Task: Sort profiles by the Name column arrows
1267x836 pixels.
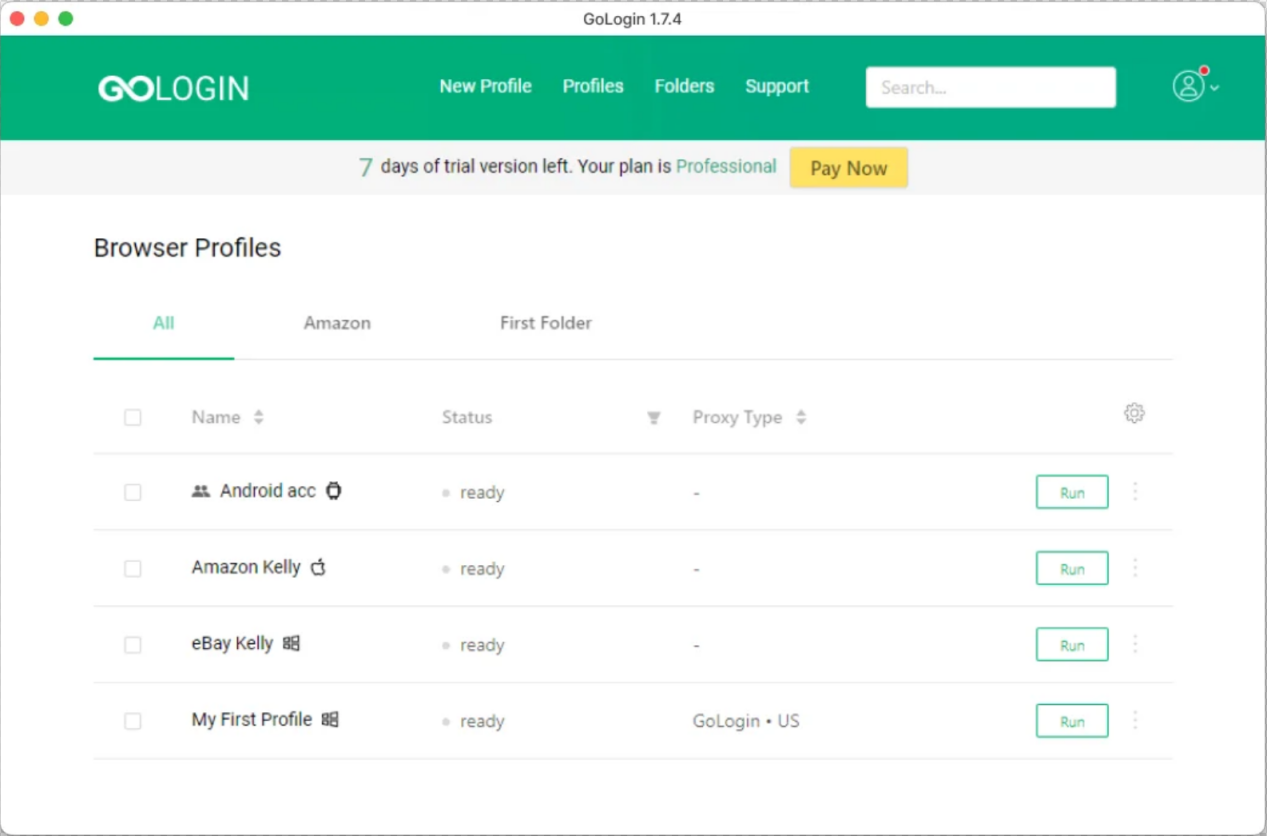Action: click(x=259, y=418)
